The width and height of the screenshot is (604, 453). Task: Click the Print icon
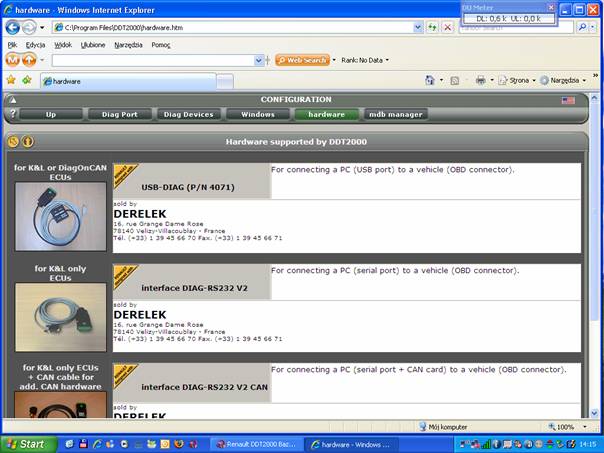(x=480, y=80)
